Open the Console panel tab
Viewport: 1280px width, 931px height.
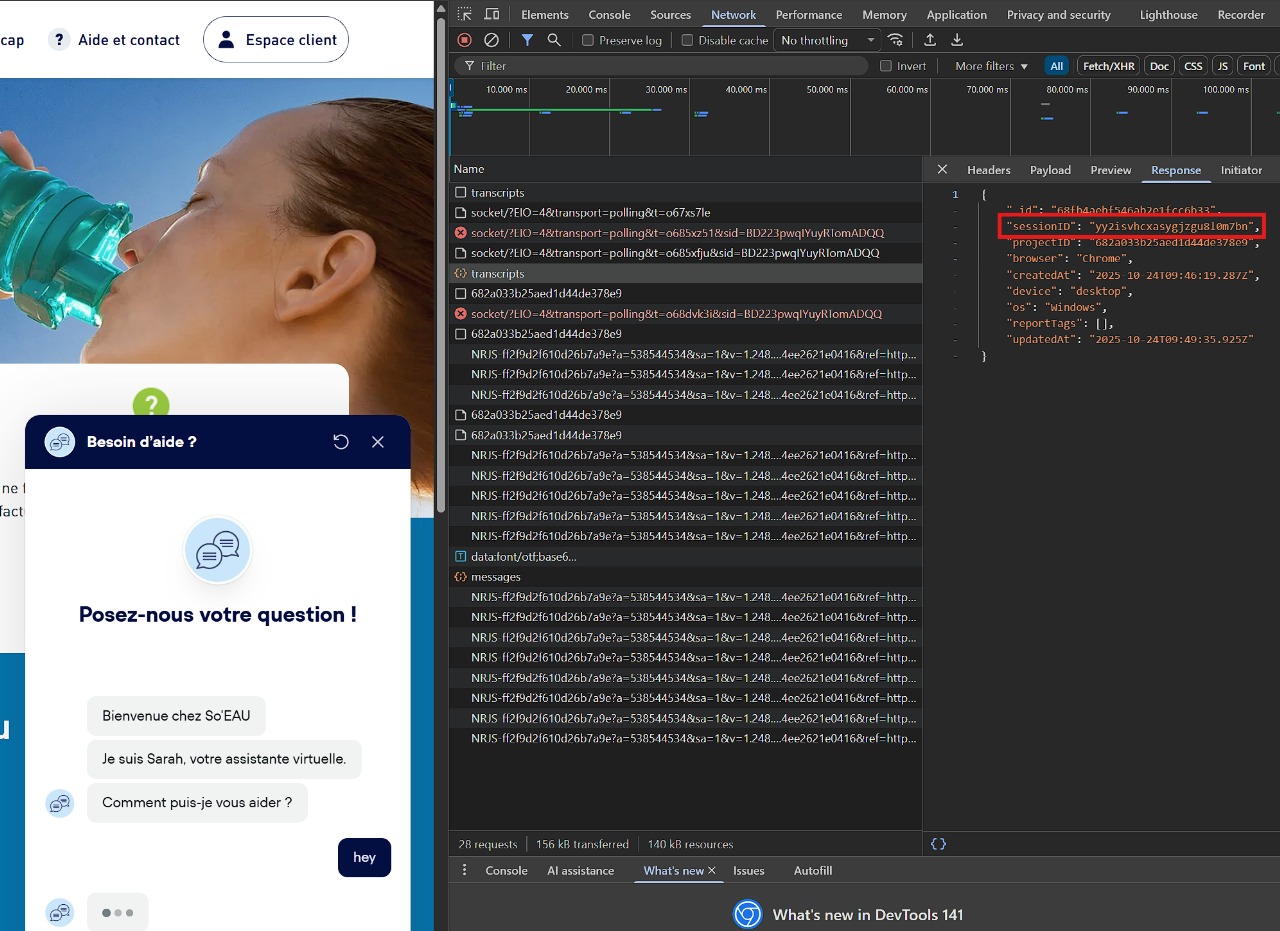[x=609, y=15]
